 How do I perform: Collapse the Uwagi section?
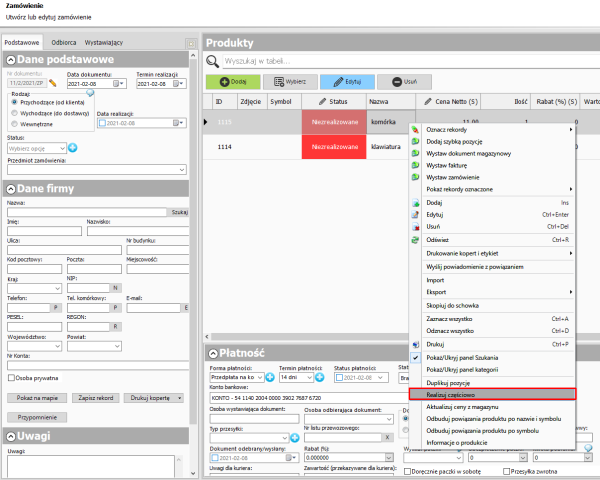(x=11, y=436)
